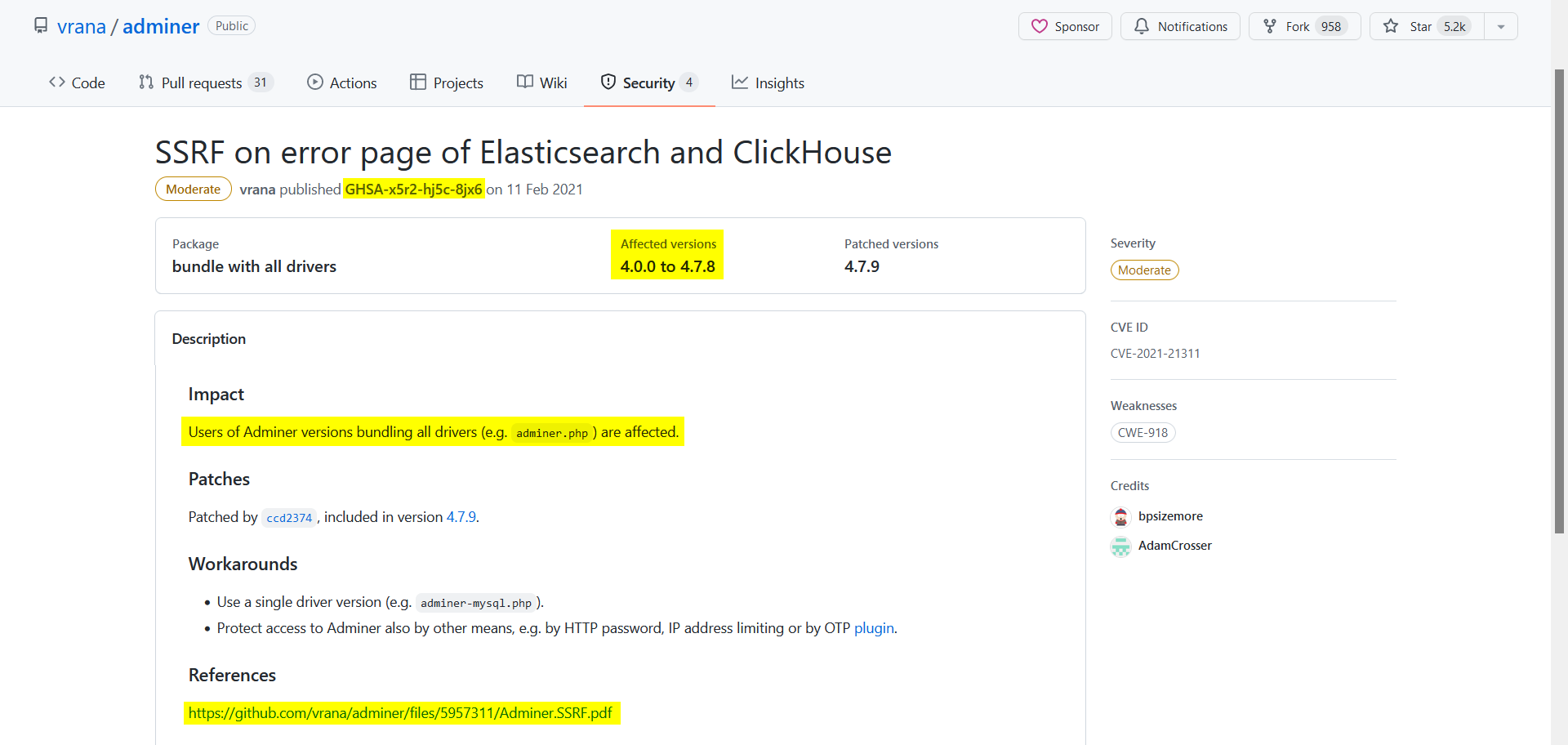
Task: Open the OTP plugin link
Action: coord(873,628)
